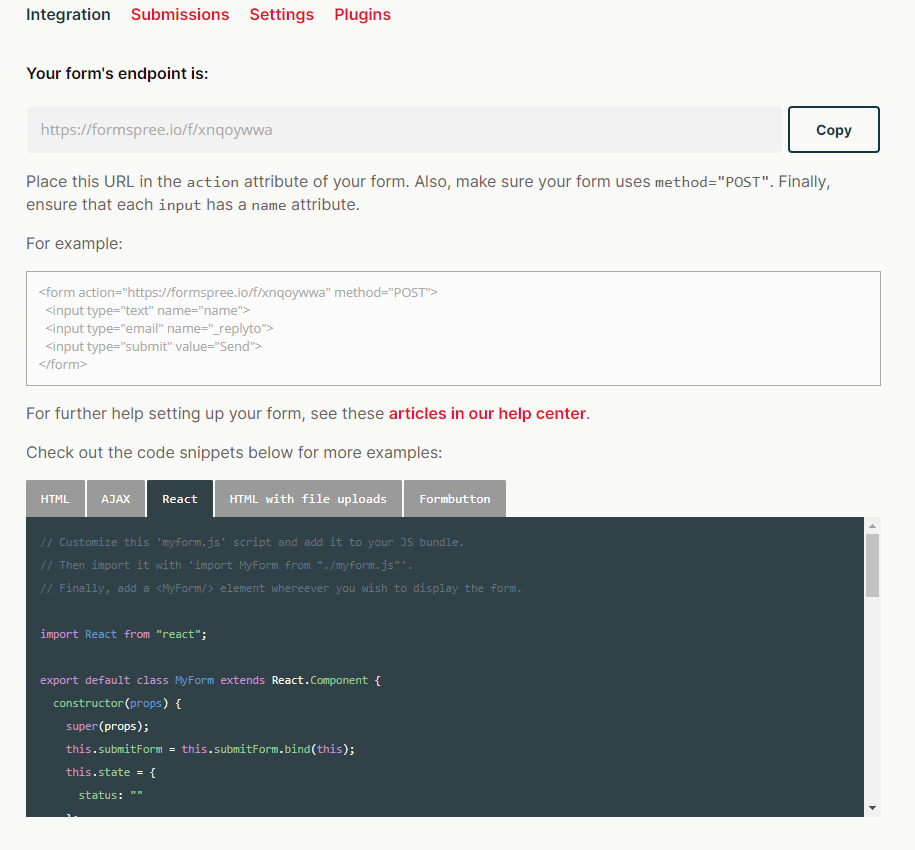915x850 pixels.
Task: Click the '// Finally, add a <MyForm/>' comment line
Action: (281, 588)
